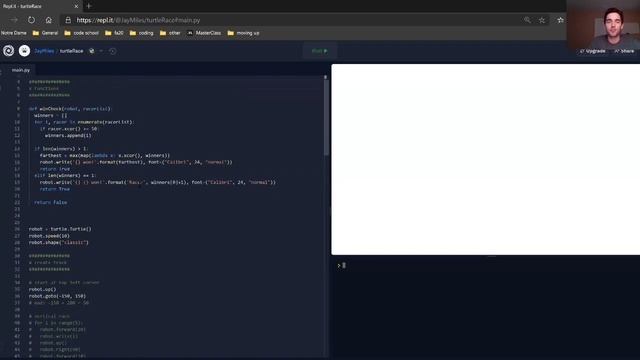The image size is (640, 360).
Task: Click the 'winners.append(i)' line
Action: click(x=68, y=136)
